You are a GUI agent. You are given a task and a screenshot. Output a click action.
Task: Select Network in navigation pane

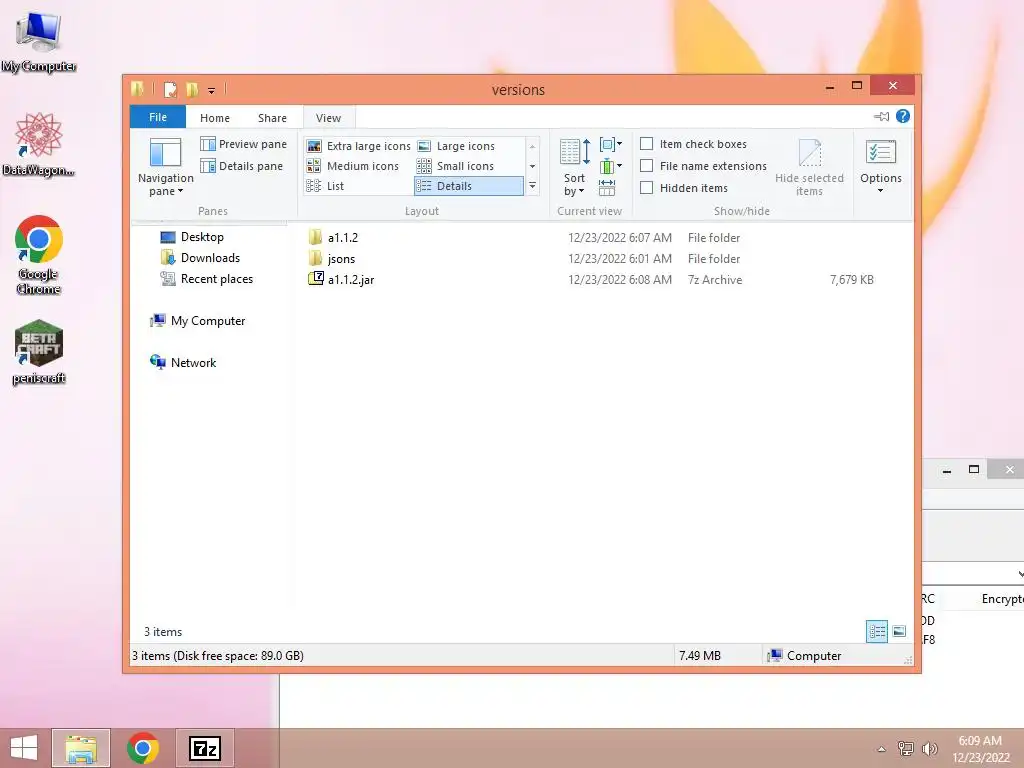coord(183,362)
